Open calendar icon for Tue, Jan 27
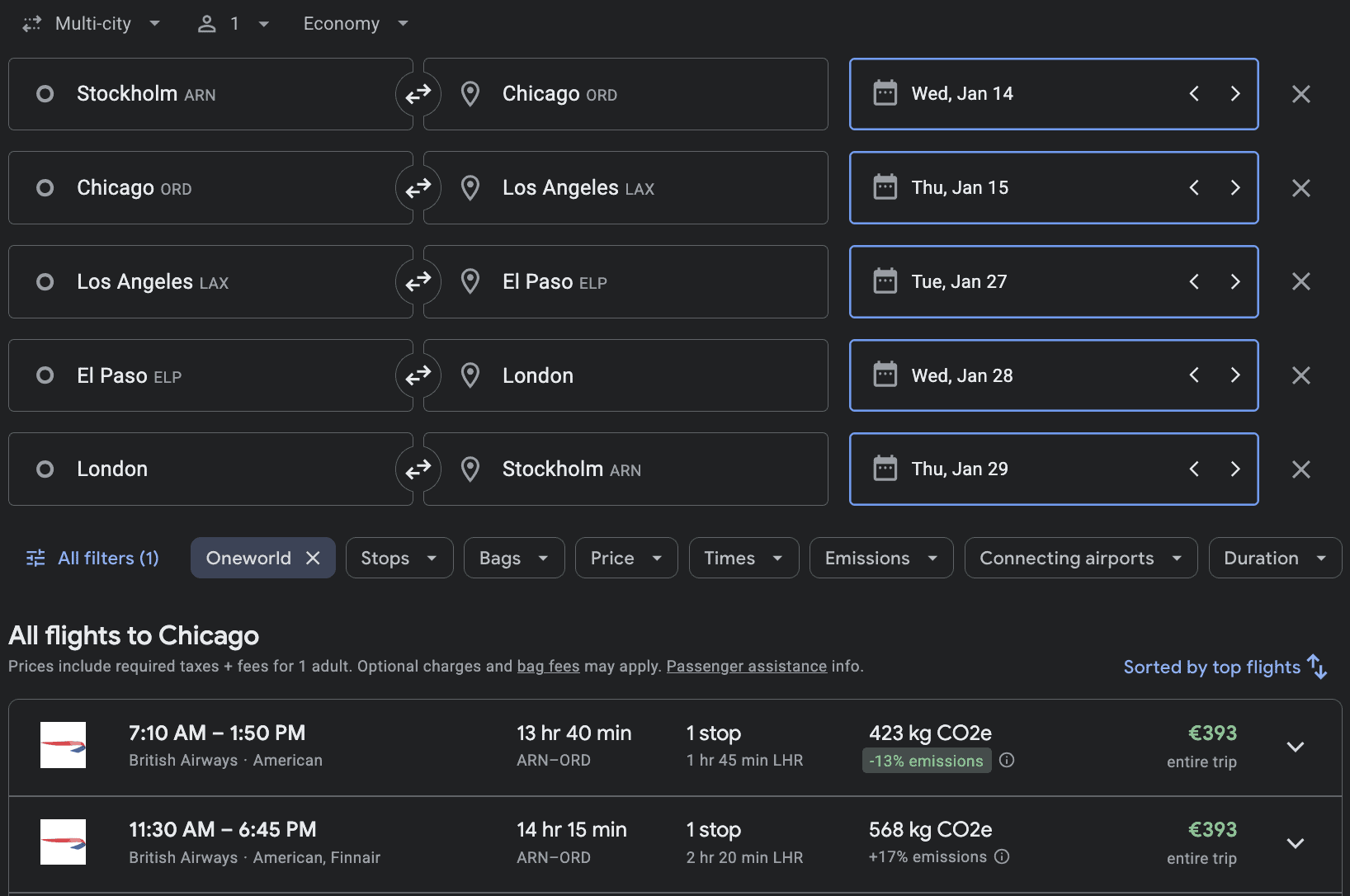 [x=885, y=281]
